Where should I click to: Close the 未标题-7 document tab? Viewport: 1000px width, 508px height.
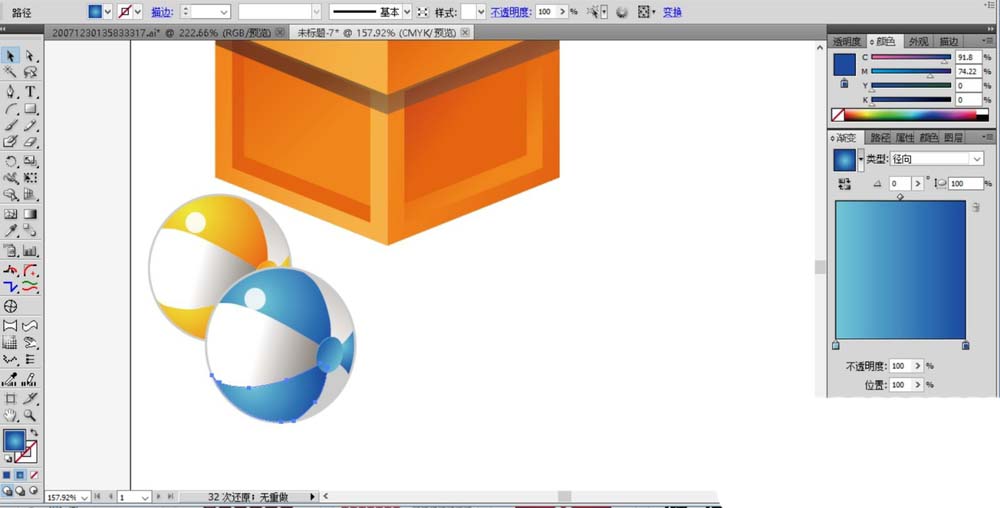click(465, 33)
